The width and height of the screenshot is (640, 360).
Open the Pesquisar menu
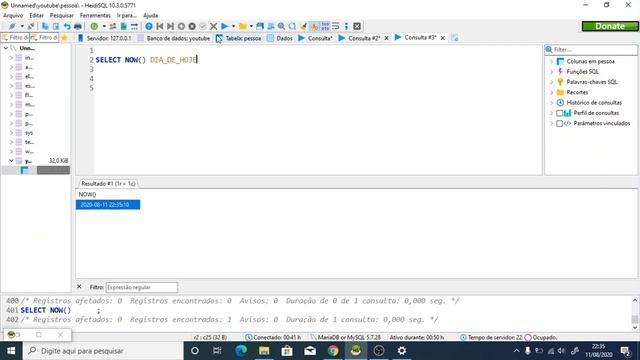(62, 16)
